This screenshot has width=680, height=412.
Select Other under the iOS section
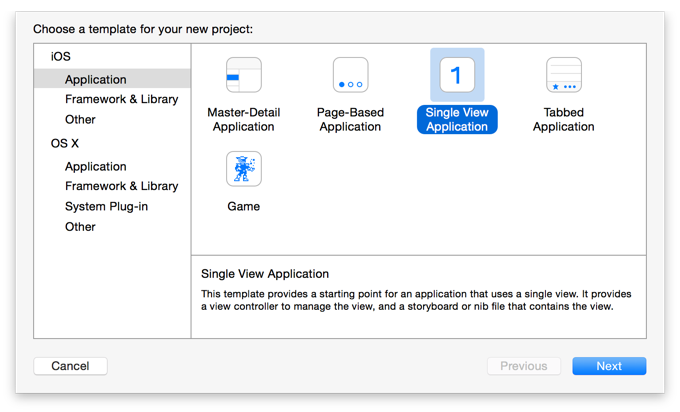pyautogui.click(x=80, y=120)
